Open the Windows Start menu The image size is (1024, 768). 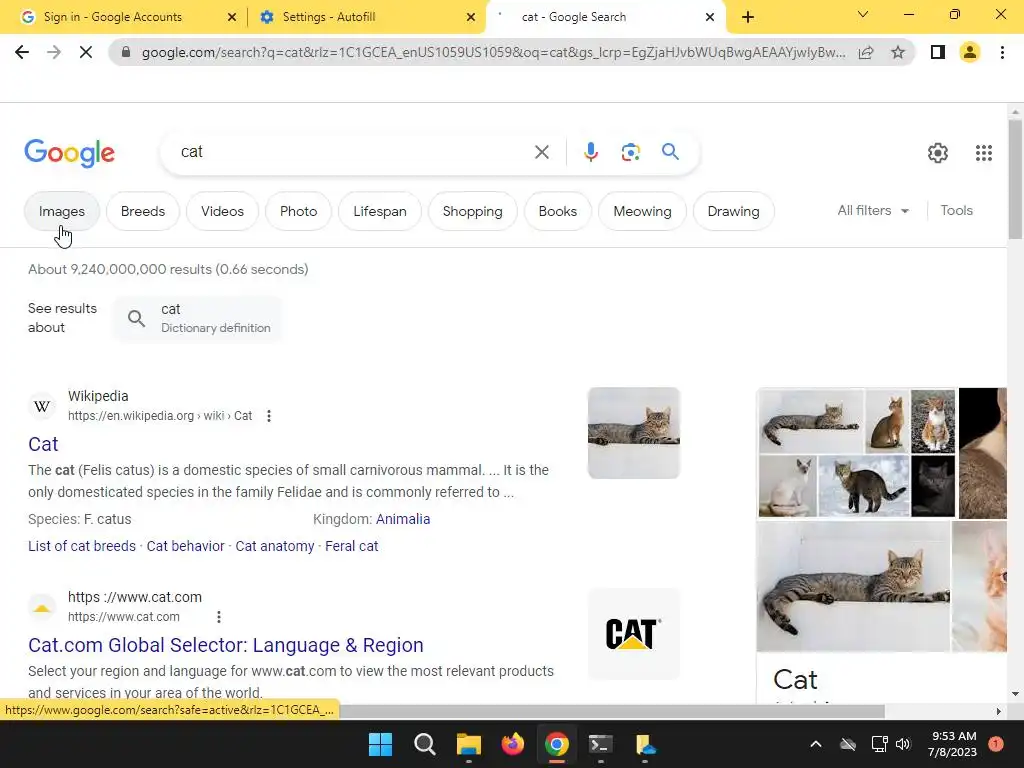[x=380, y=744]
